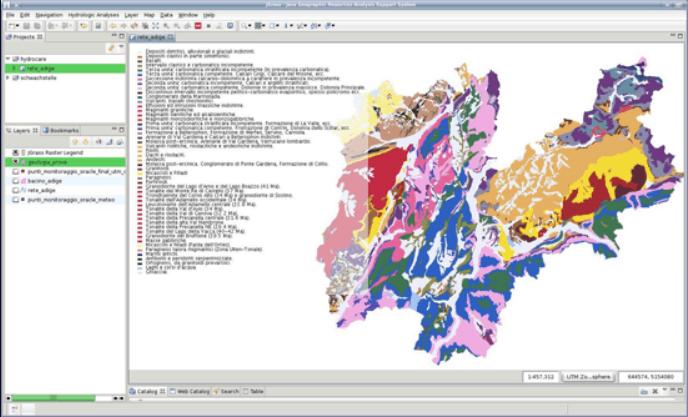Open the Hydrologic Analyses menu
Image resolution: width=688 pixels, height=417 pixels.
93,15
